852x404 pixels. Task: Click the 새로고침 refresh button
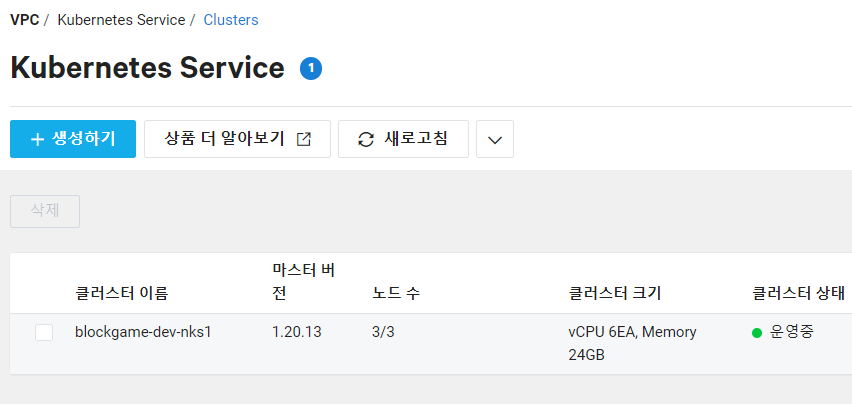point(403,139)
